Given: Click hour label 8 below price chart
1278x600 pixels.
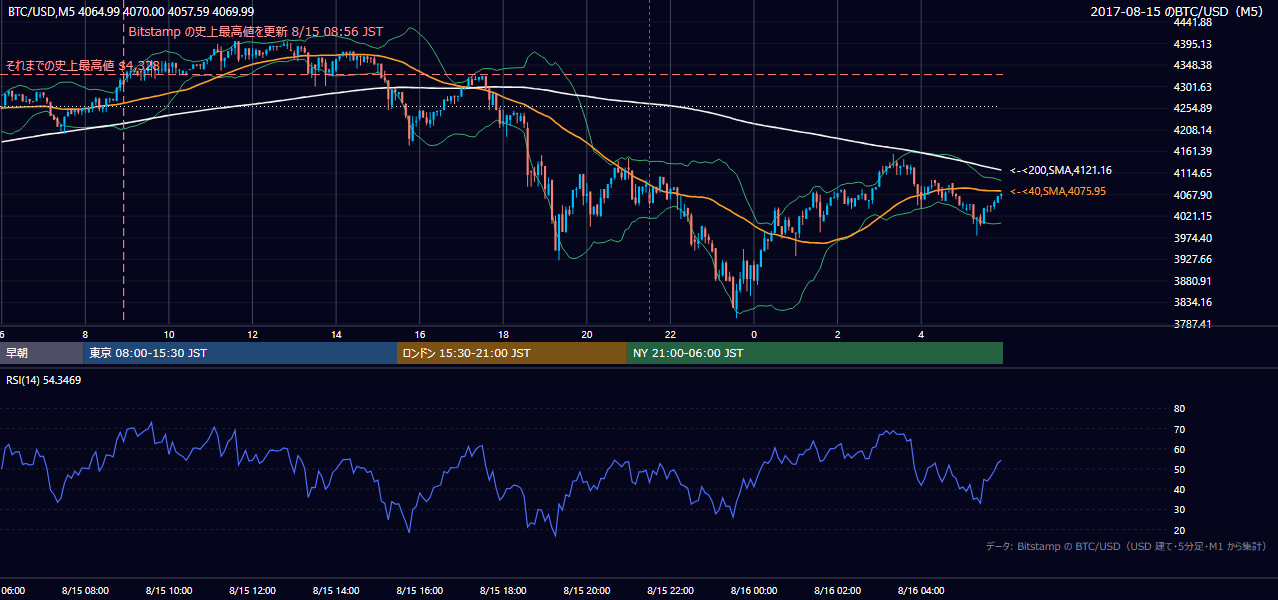Looking at the screenshot, I should [x=85, y=334].
